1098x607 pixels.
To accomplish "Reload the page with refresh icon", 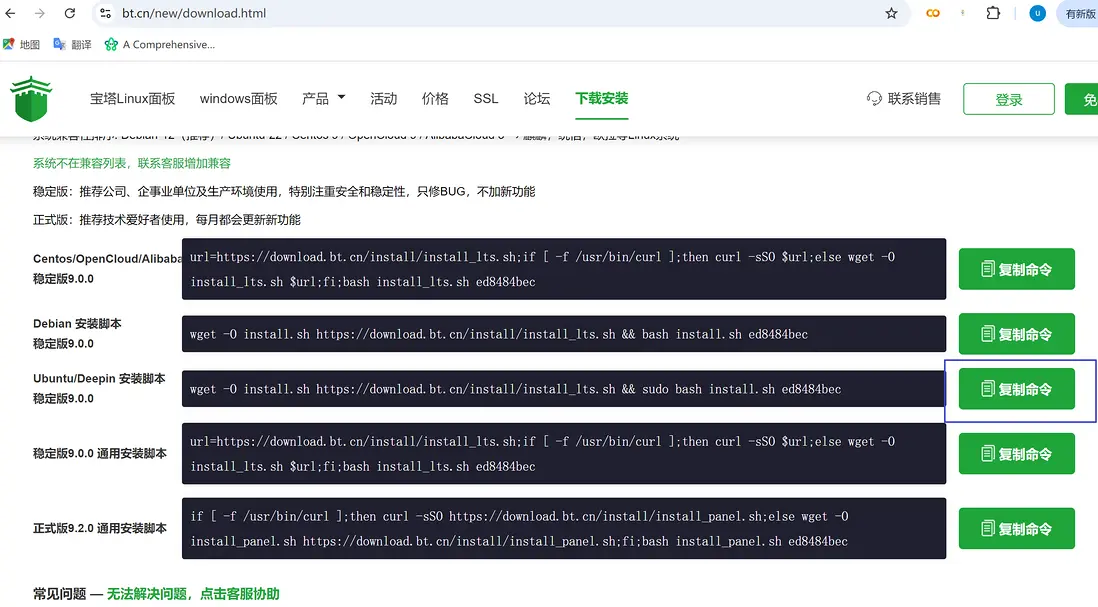I will tap(70, 13).
